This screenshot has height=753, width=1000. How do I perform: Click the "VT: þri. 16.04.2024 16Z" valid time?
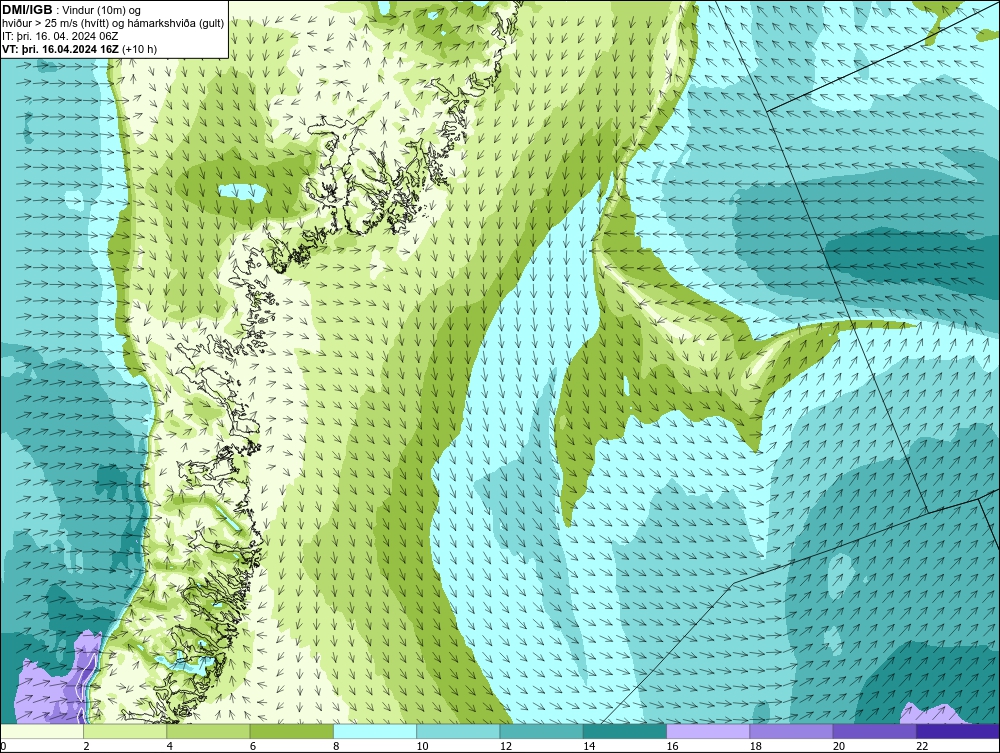point(61,48)
